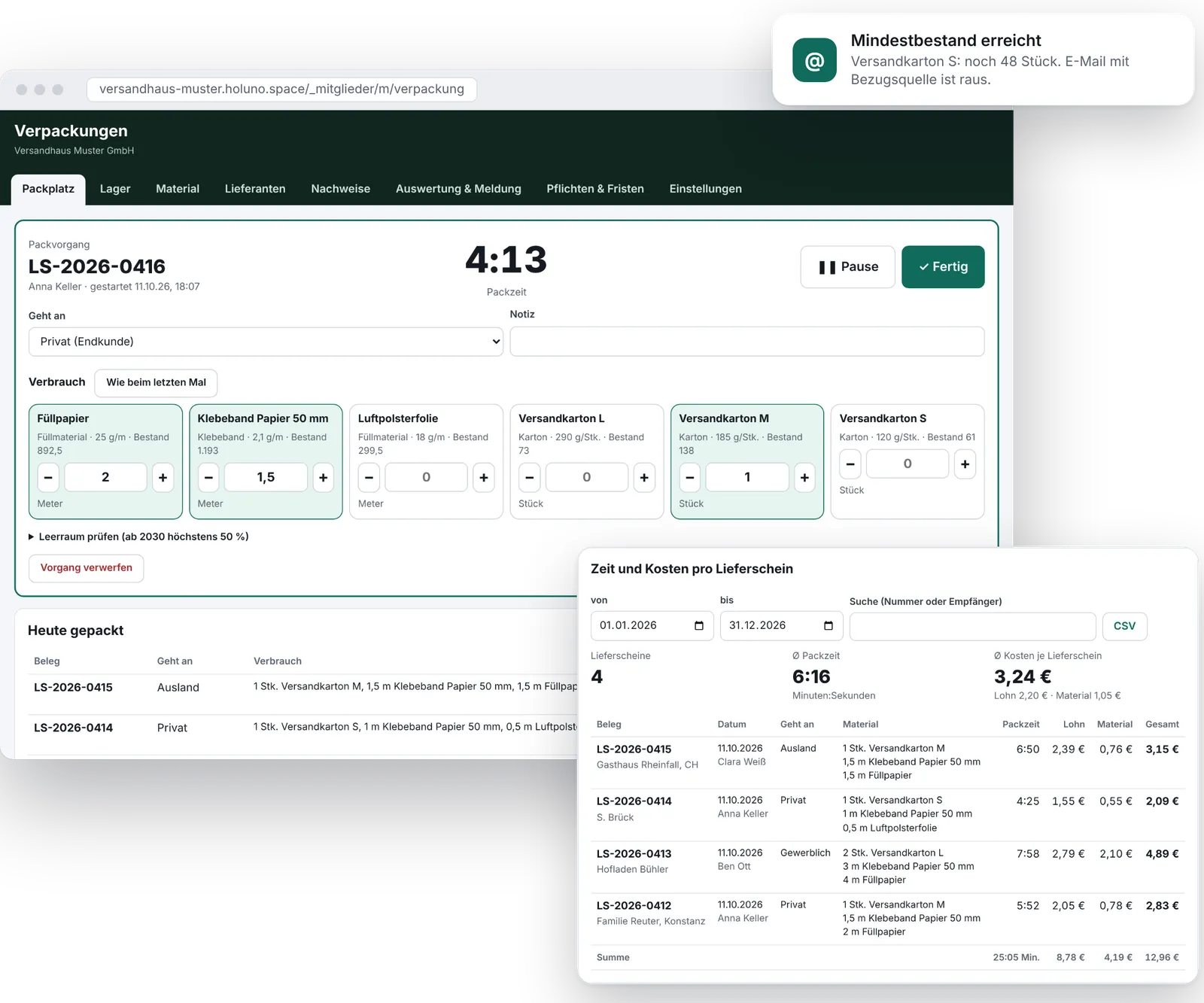Reduce Versandkarton L count by one
Screen dimensions: 1204x1003
pos(529,478)
